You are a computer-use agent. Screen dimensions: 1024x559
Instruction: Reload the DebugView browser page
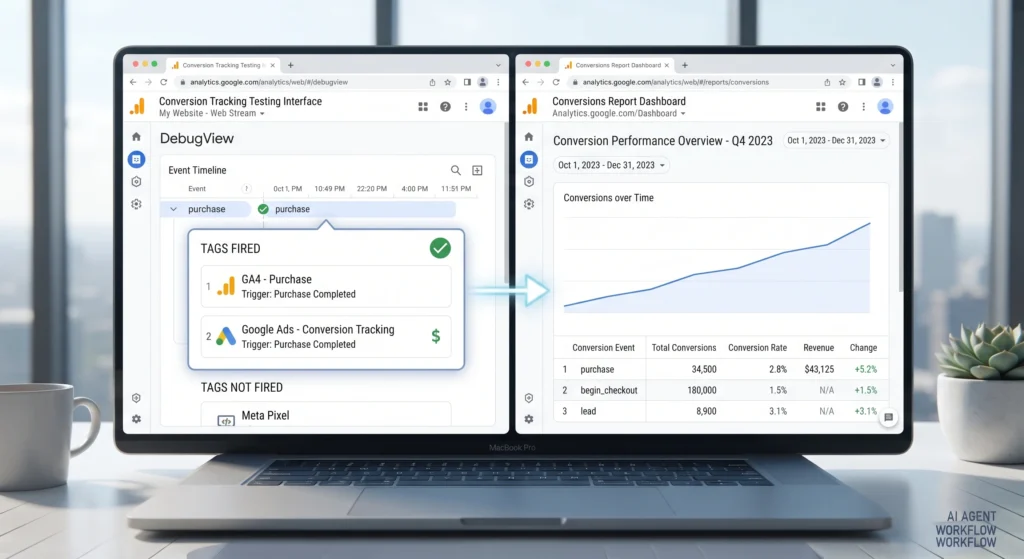[x=163, y=82]
